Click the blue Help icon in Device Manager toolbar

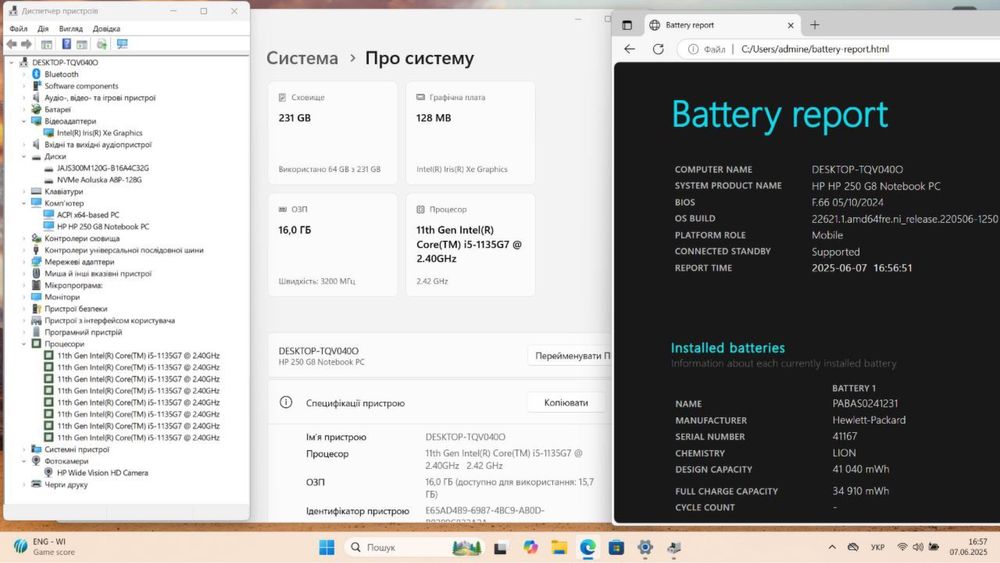click(66, 44)
